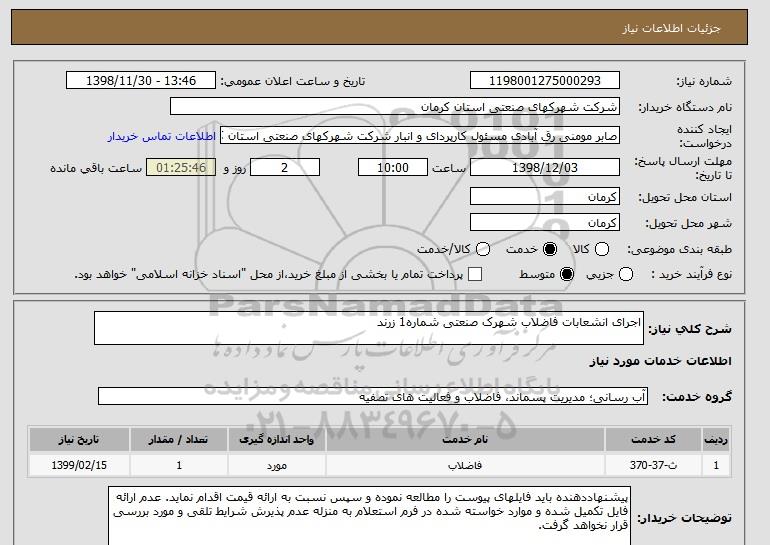This screenshot has width=770, height=545.
Task: Click the service name cell فاضلاب
Action: pos(465,465)
